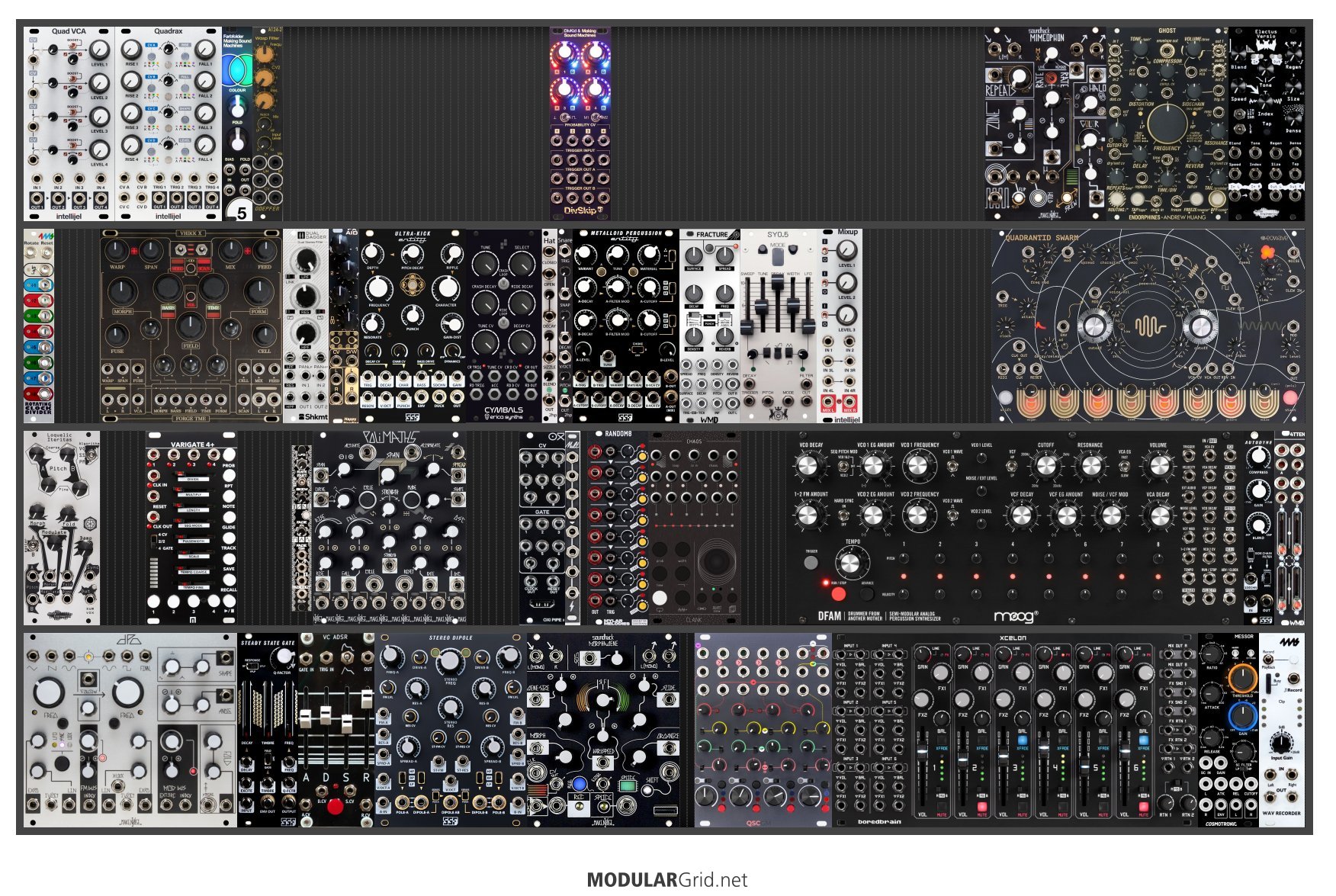This screenshot has height=896, width=1336.
Task: Click the orange-ringed Threshold knob on Messor
Action: 1241,677
